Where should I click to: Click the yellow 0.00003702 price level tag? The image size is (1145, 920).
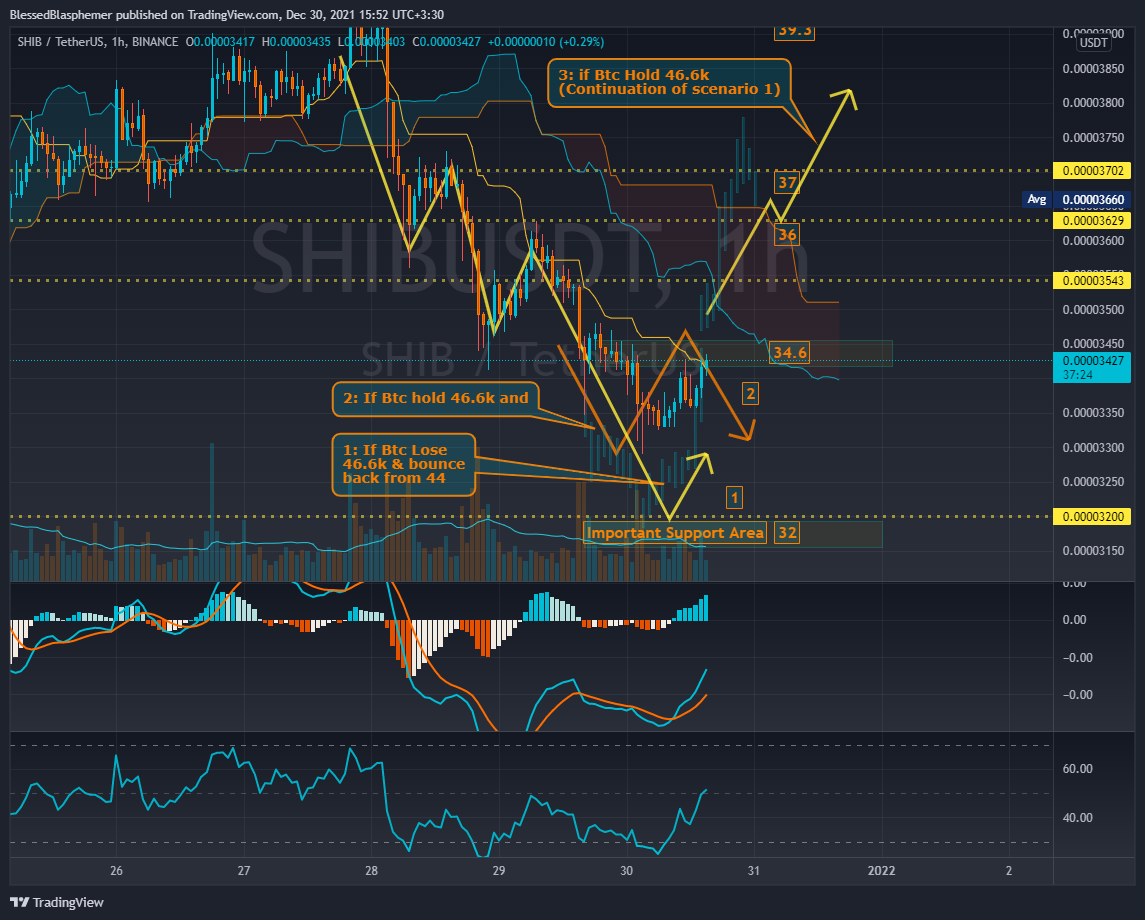click(x=1092, y=171)
